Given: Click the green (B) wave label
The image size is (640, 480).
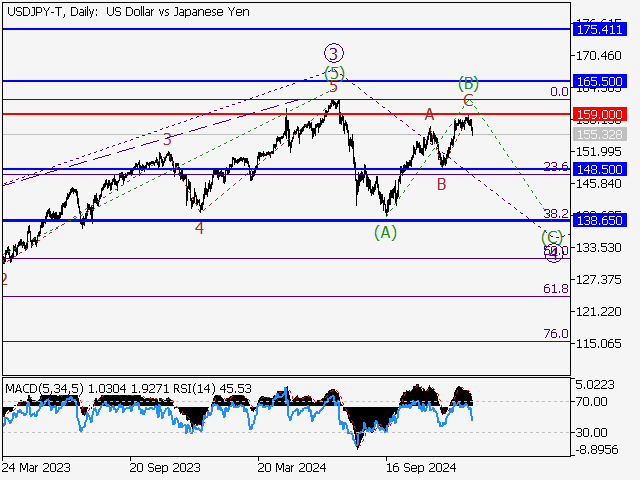Looking at the screenshot, I should [467, 82].
